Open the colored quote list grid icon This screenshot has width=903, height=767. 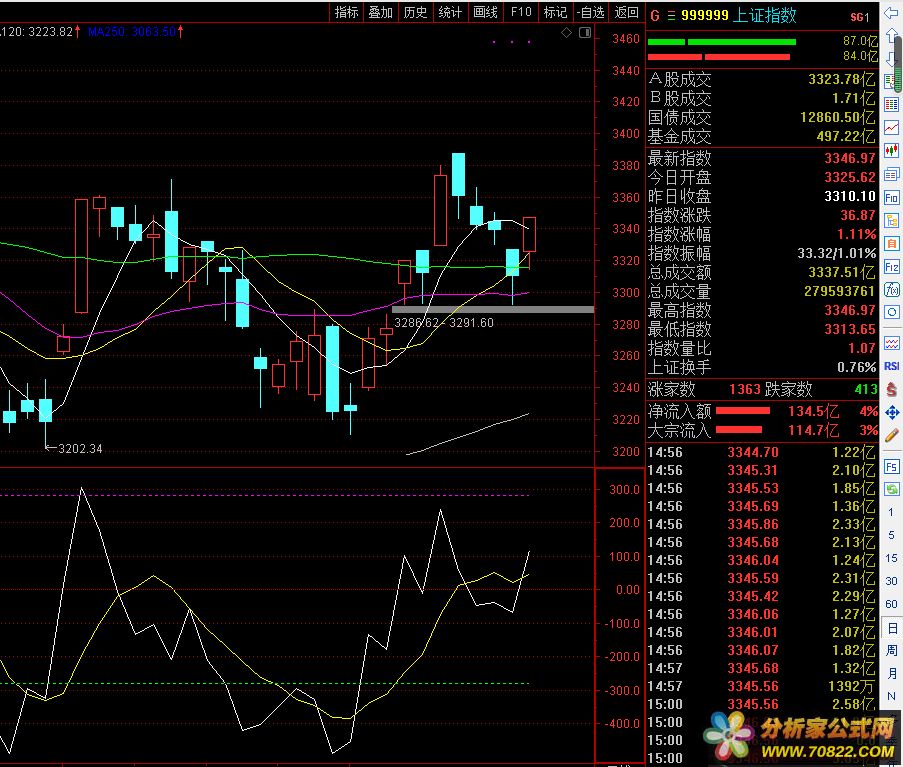click(891, 104)
